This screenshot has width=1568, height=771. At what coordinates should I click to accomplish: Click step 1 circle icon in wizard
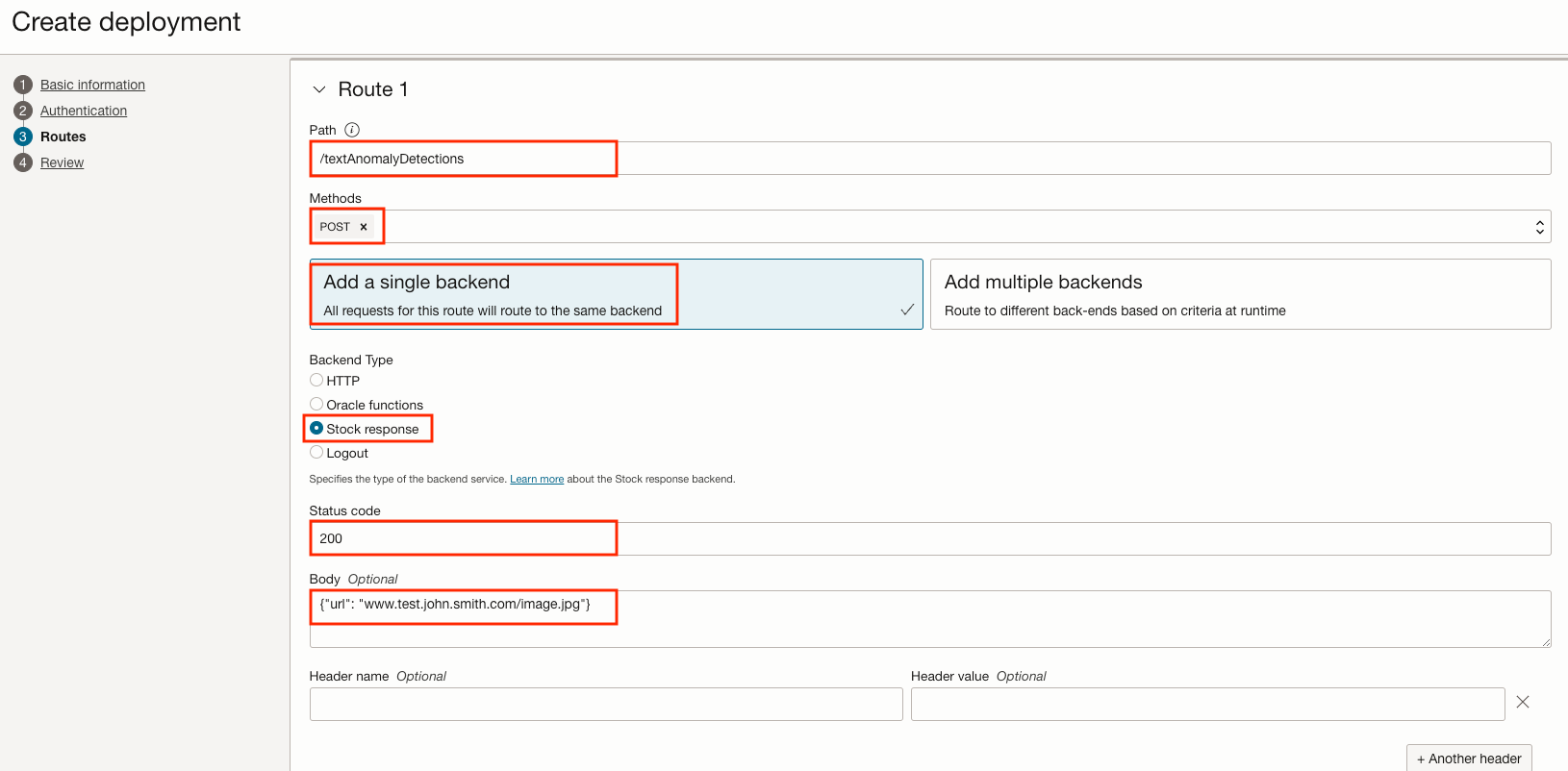point(23,85)
